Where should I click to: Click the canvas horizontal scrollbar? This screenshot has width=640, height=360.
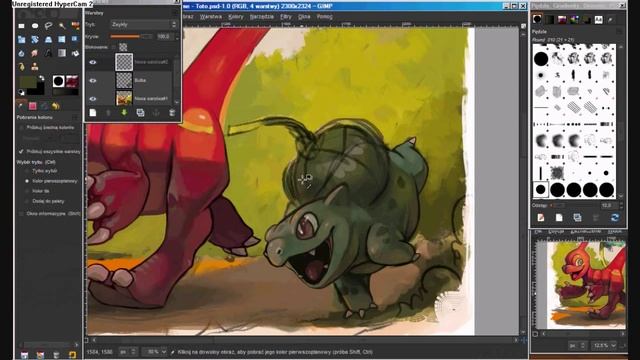[x=304, y=340]
